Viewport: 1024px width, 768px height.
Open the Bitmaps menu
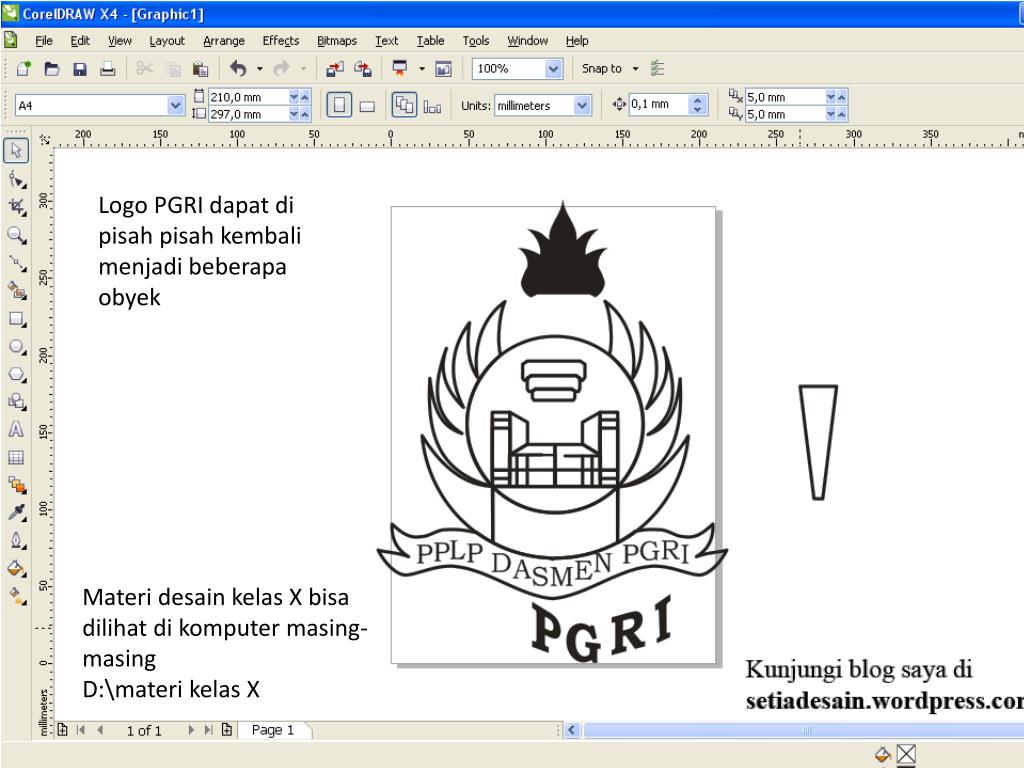tap(337, 40)
